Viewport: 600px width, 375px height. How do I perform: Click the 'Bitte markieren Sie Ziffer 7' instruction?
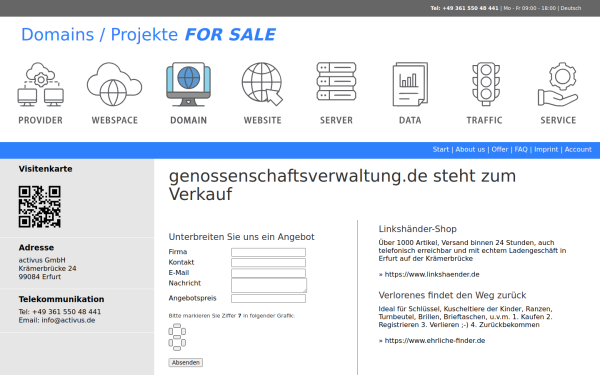(x=231, y=316)
